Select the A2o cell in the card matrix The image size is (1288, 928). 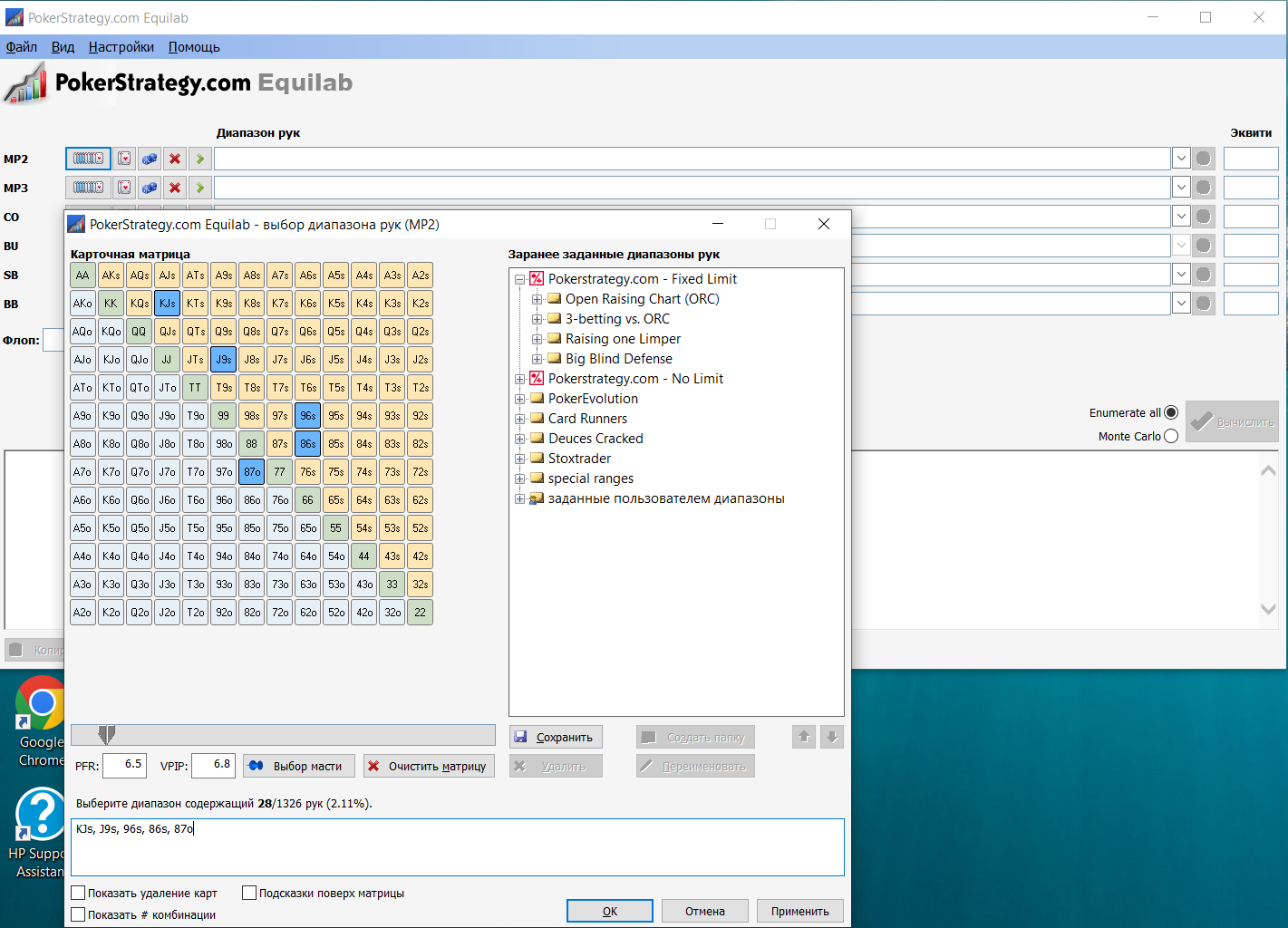82,613
